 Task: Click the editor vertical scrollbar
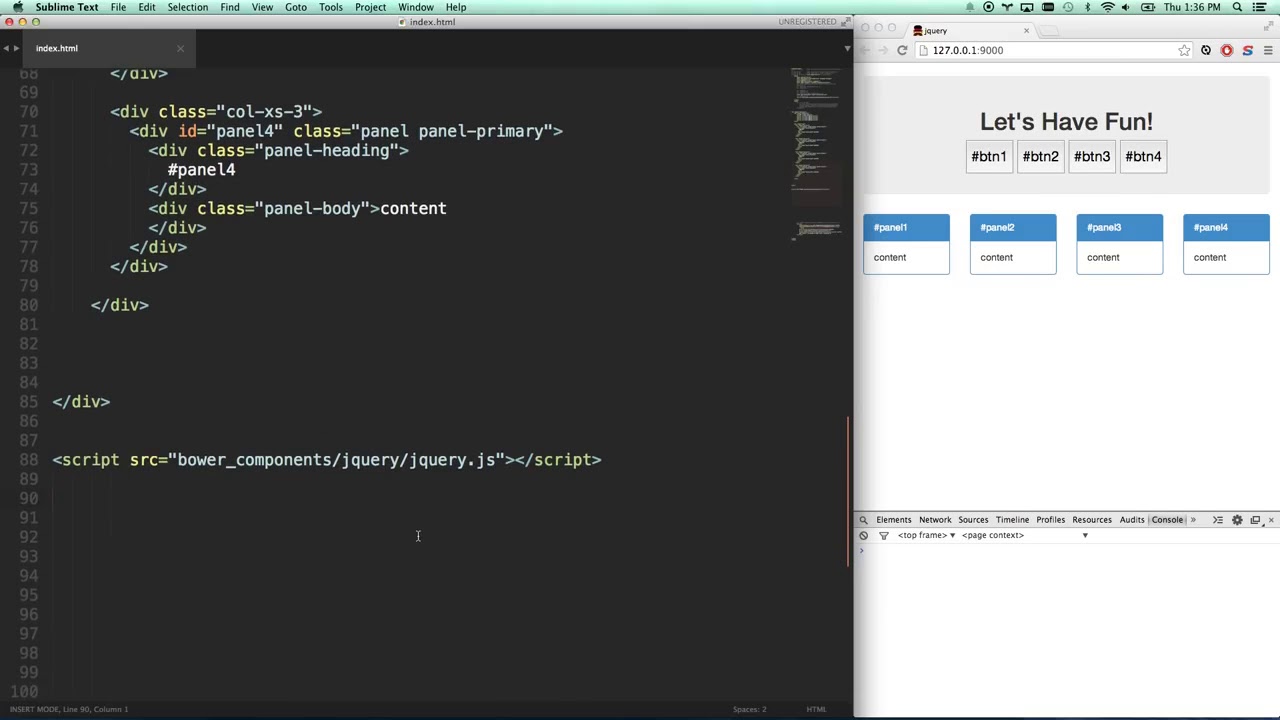[848, 492]
